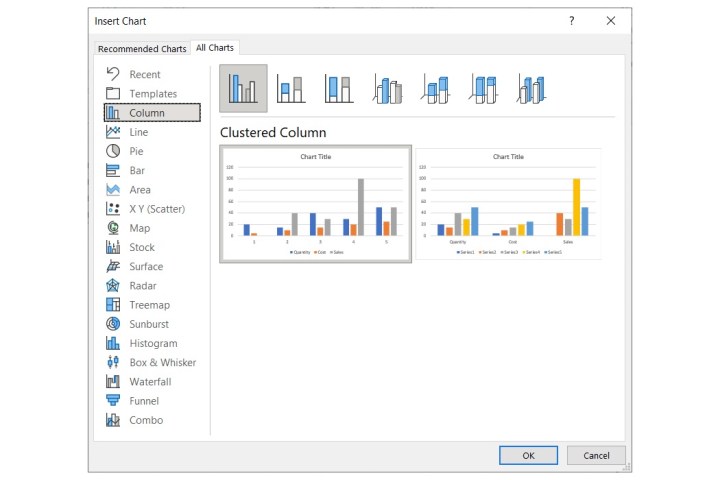Switch to the Recommended Charts tab

click(142, 48)
